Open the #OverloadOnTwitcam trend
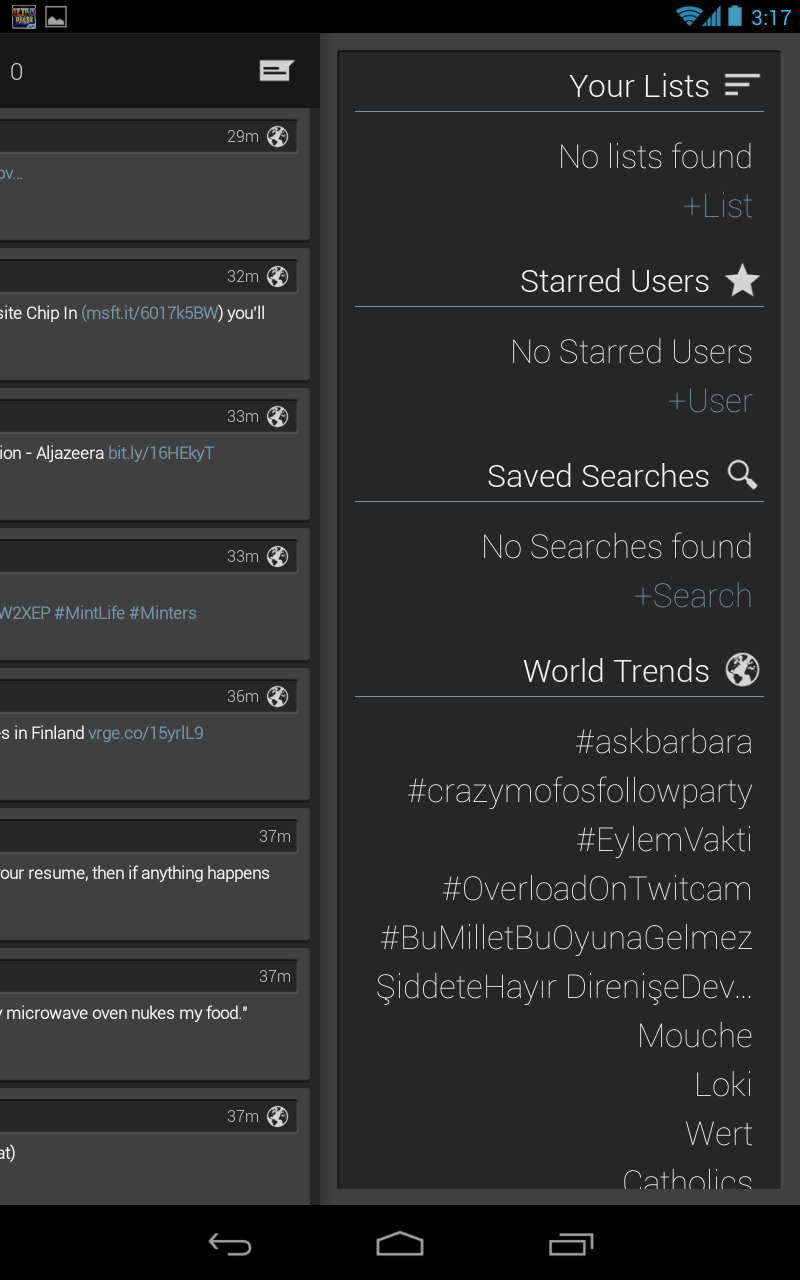The width and height of the screenshot is (800, 1280). click(597, 889)
